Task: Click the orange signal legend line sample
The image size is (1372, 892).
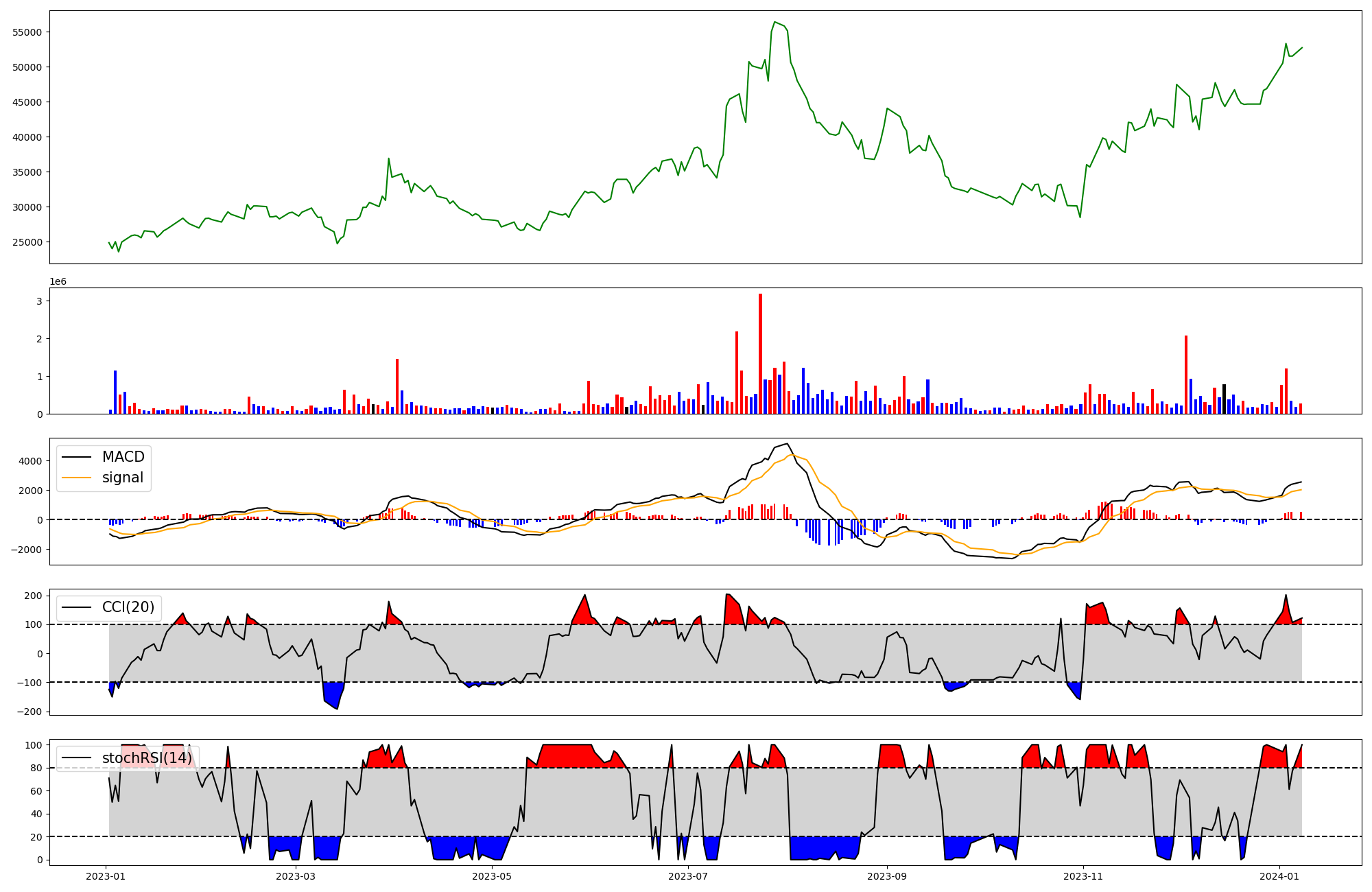Action: point(76,478)
